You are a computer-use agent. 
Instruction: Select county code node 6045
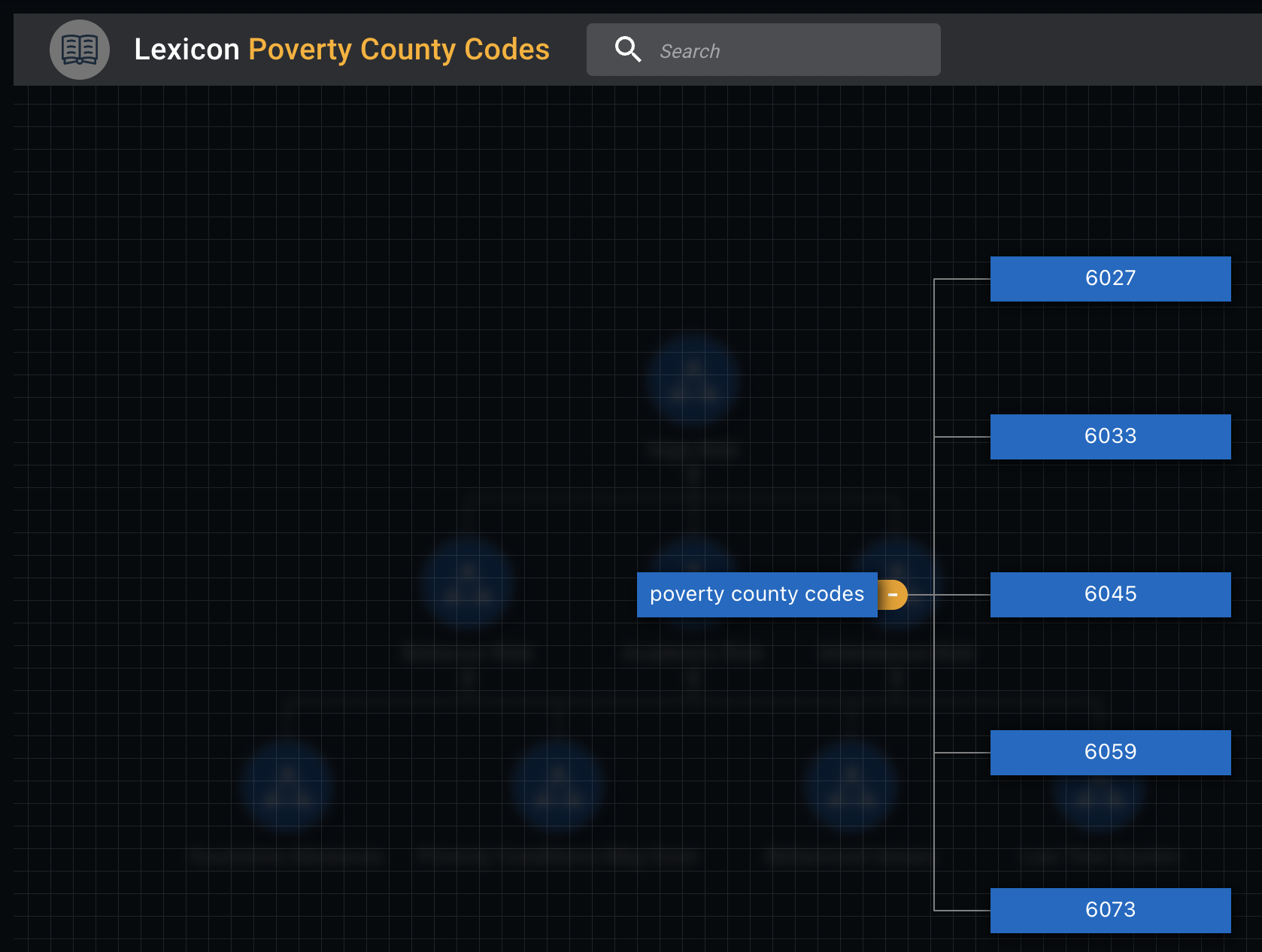tap(1110, 594)
